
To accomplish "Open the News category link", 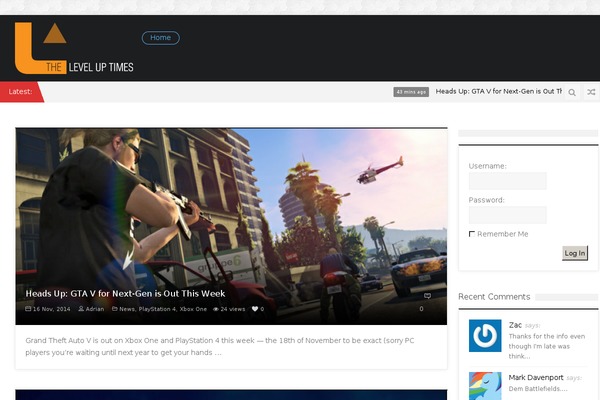I will point(127,309).
